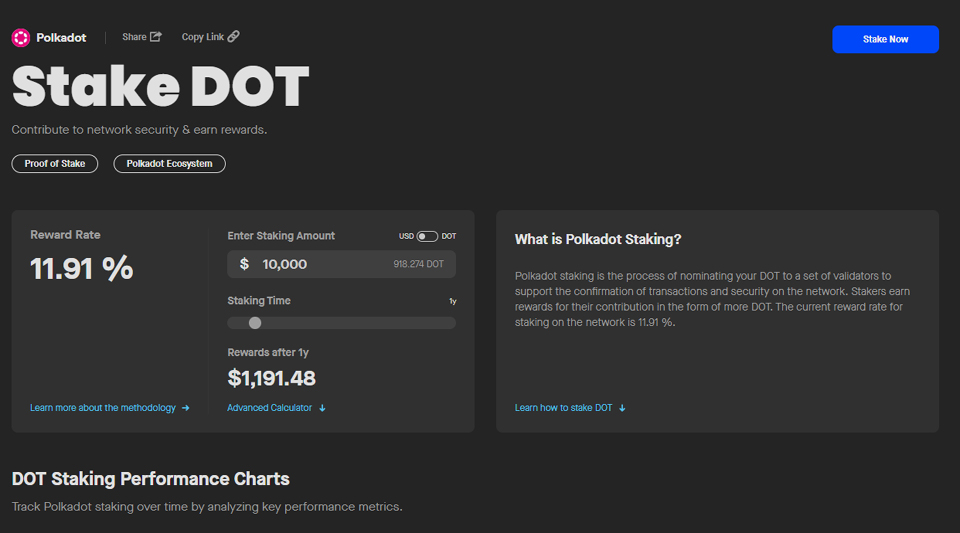
Task: Click the Enter Staking Amount label
Action: click(x=281, y=236)
